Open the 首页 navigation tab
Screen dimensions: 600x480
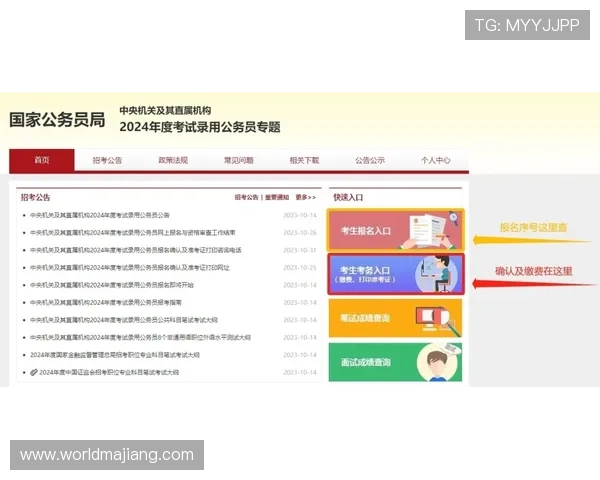[42, 160]
